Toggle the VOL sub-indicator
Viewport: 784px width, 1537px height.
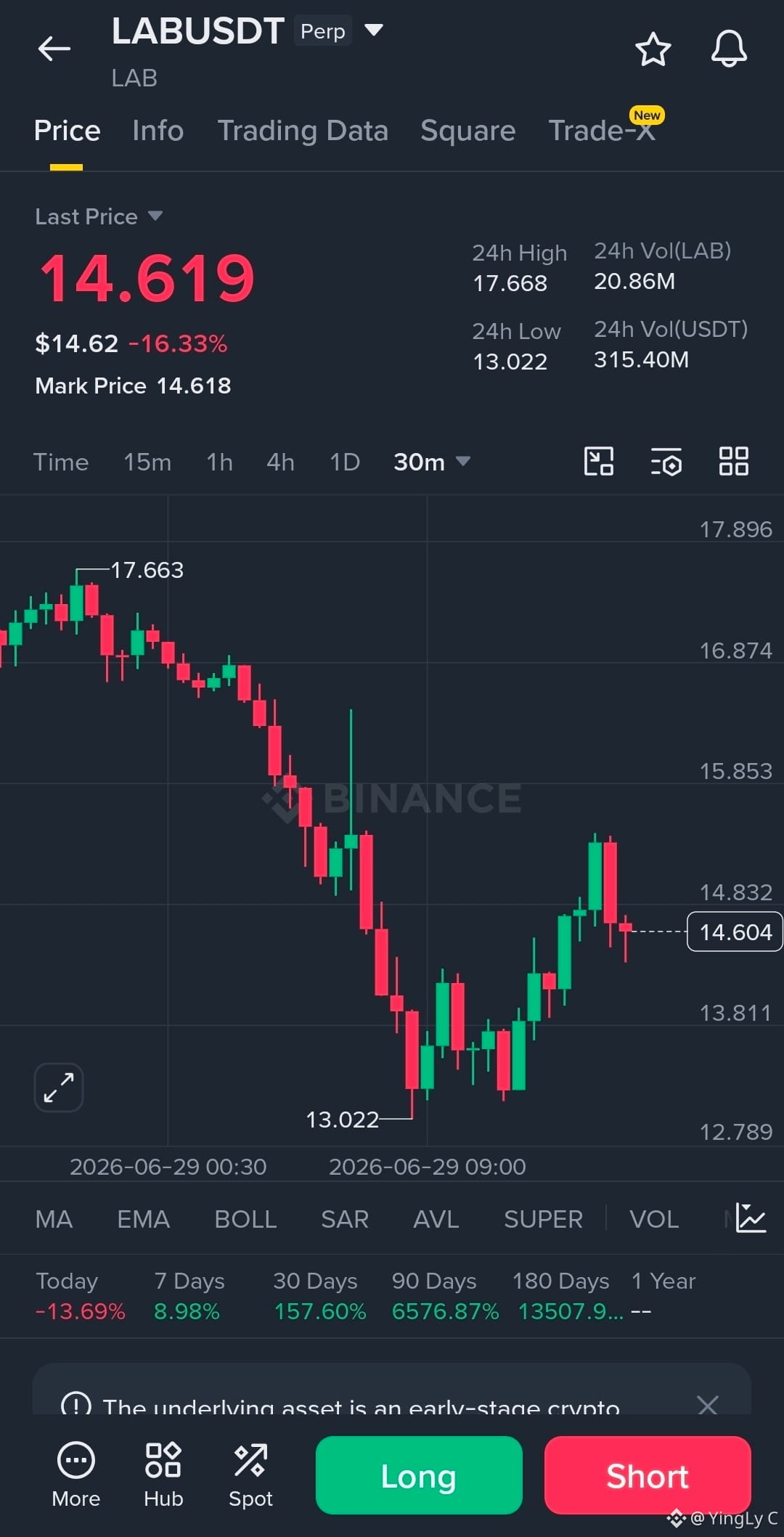pos(654,1219)
